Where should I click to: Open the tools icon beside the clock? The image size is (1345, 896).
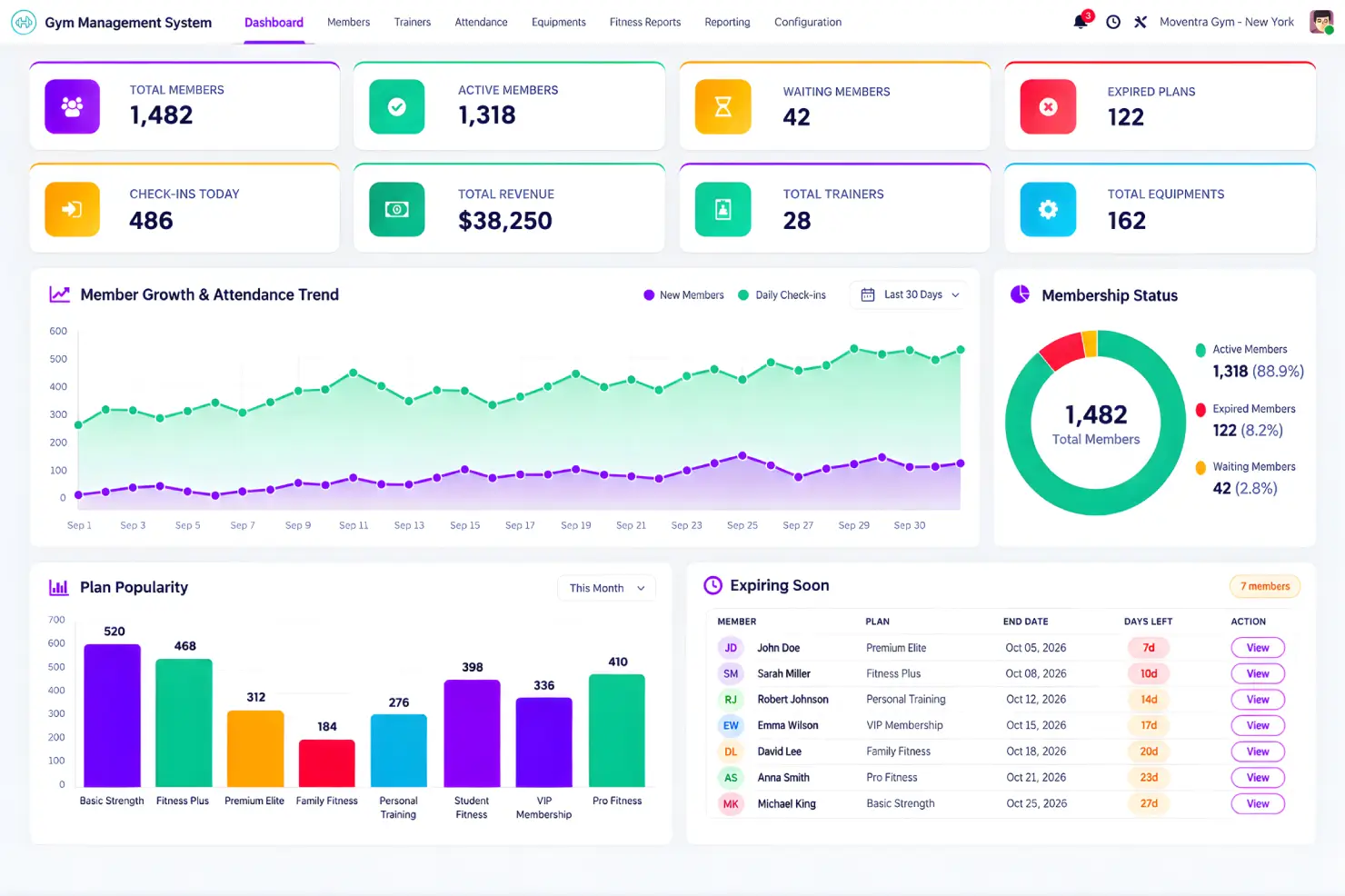[x=1141, y=22]
